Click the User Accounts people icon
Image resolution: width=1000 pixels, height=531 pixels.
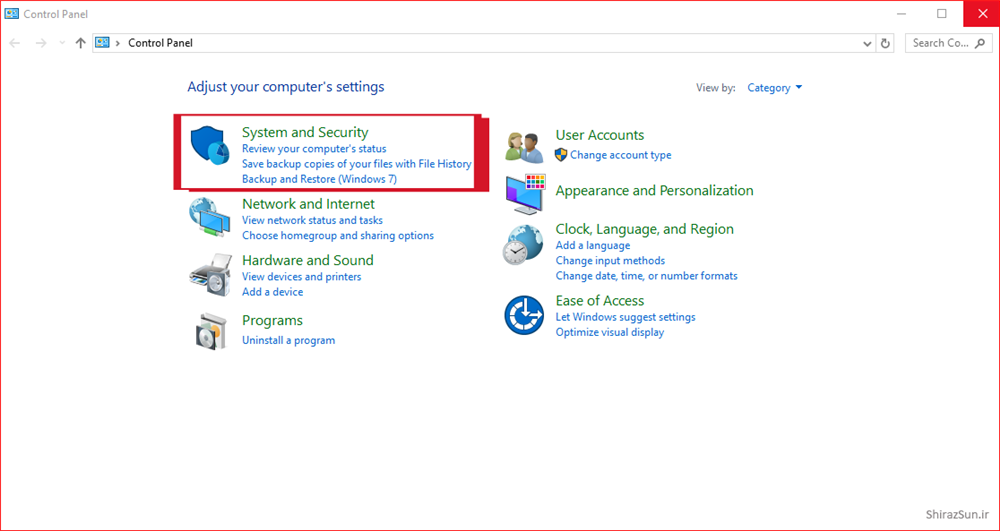tap(524, 146)
